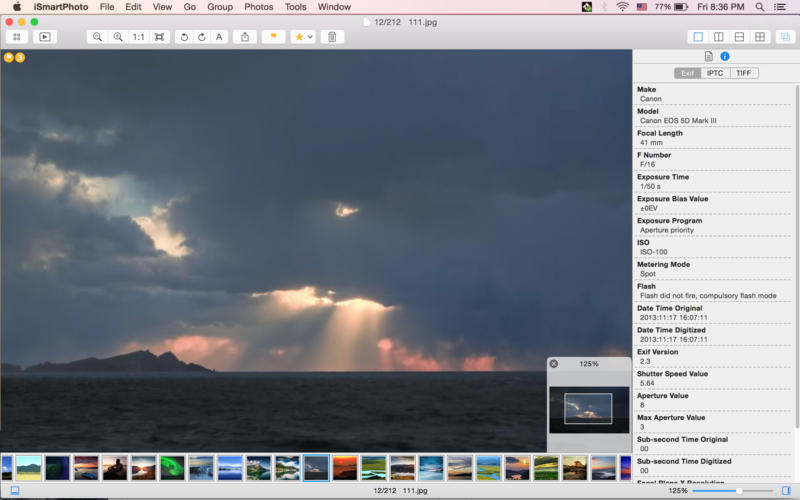Click the trash icon to delete photo
Viewport: 800px width, 500px height.
point(333,37)
